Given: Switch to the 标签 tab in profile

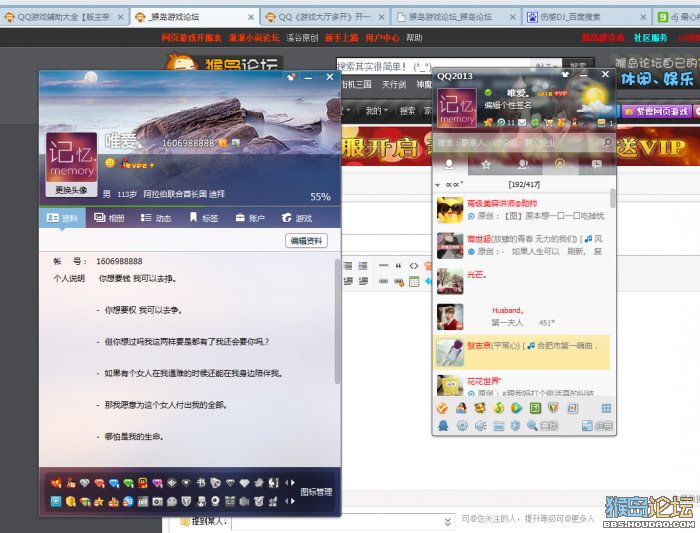Looking at the screenshot, I should coord(204,218).
